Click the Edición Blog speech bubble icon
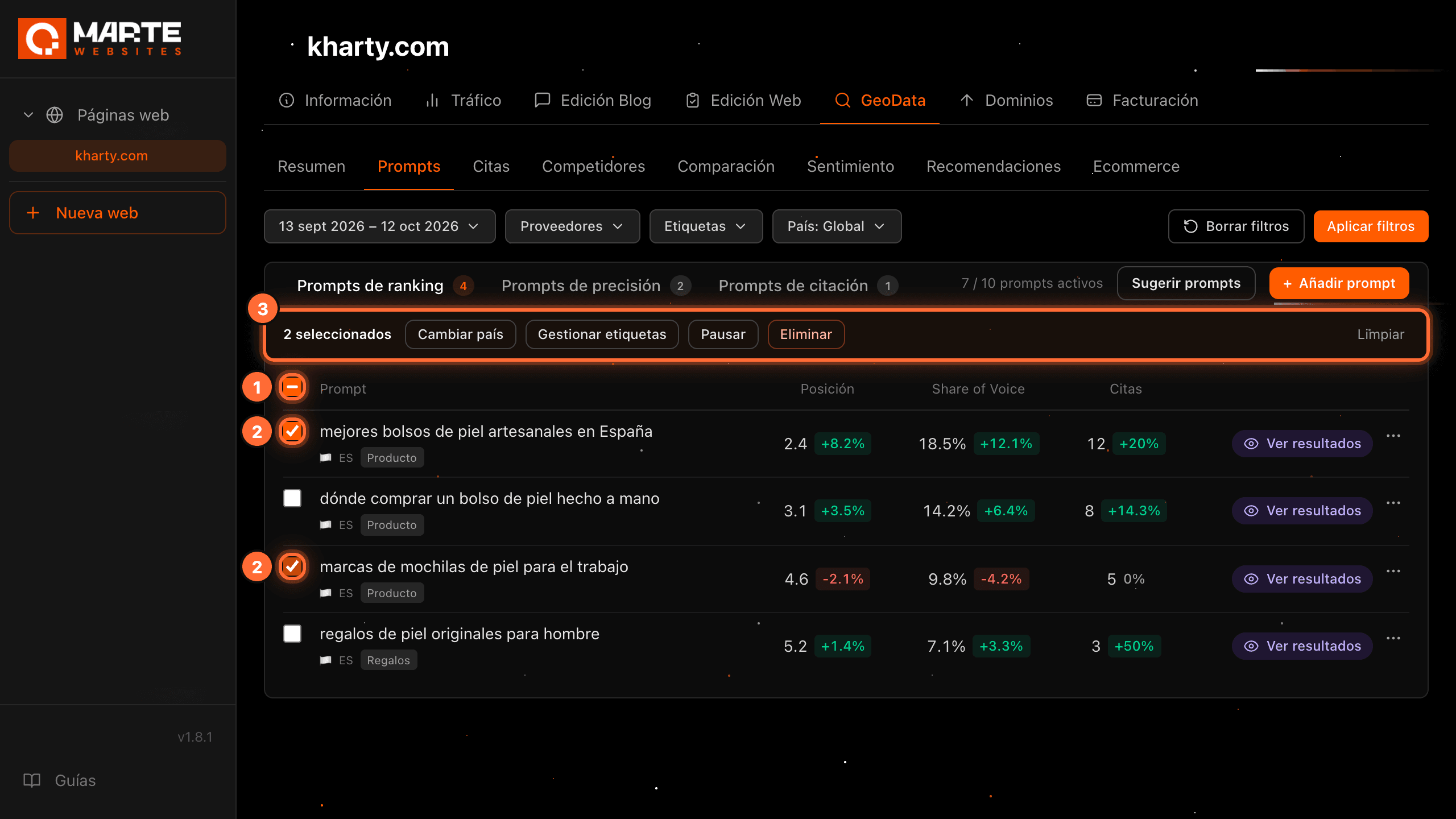Image resolution: width=1456 pixels, height=819 pixels. [543, 100]
